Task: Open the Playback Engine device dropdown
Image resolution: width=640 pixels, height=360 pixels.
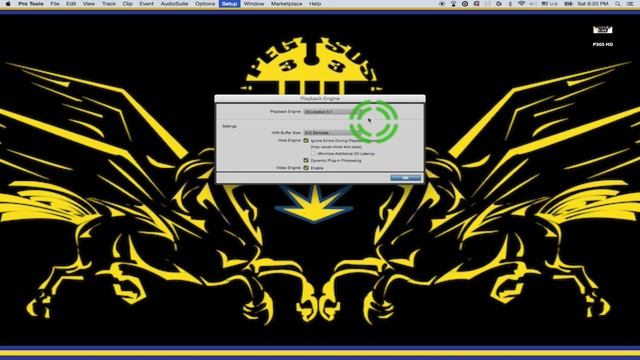Action: (x=334, y=111)
